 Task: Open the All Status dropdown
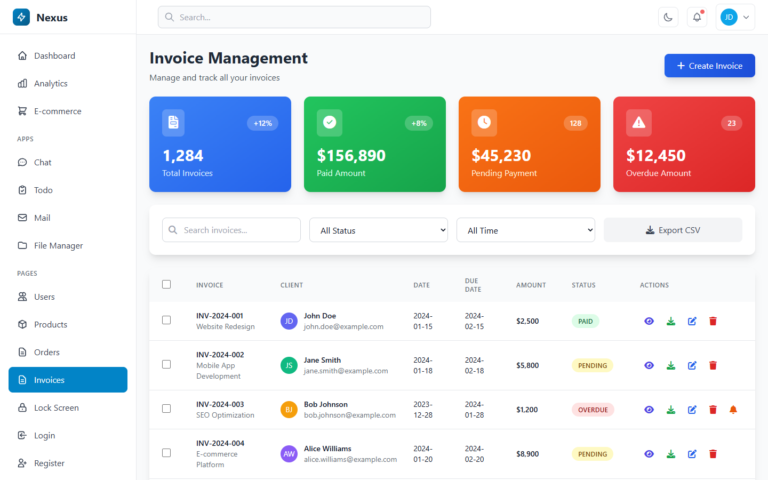[x=379, y=230]
